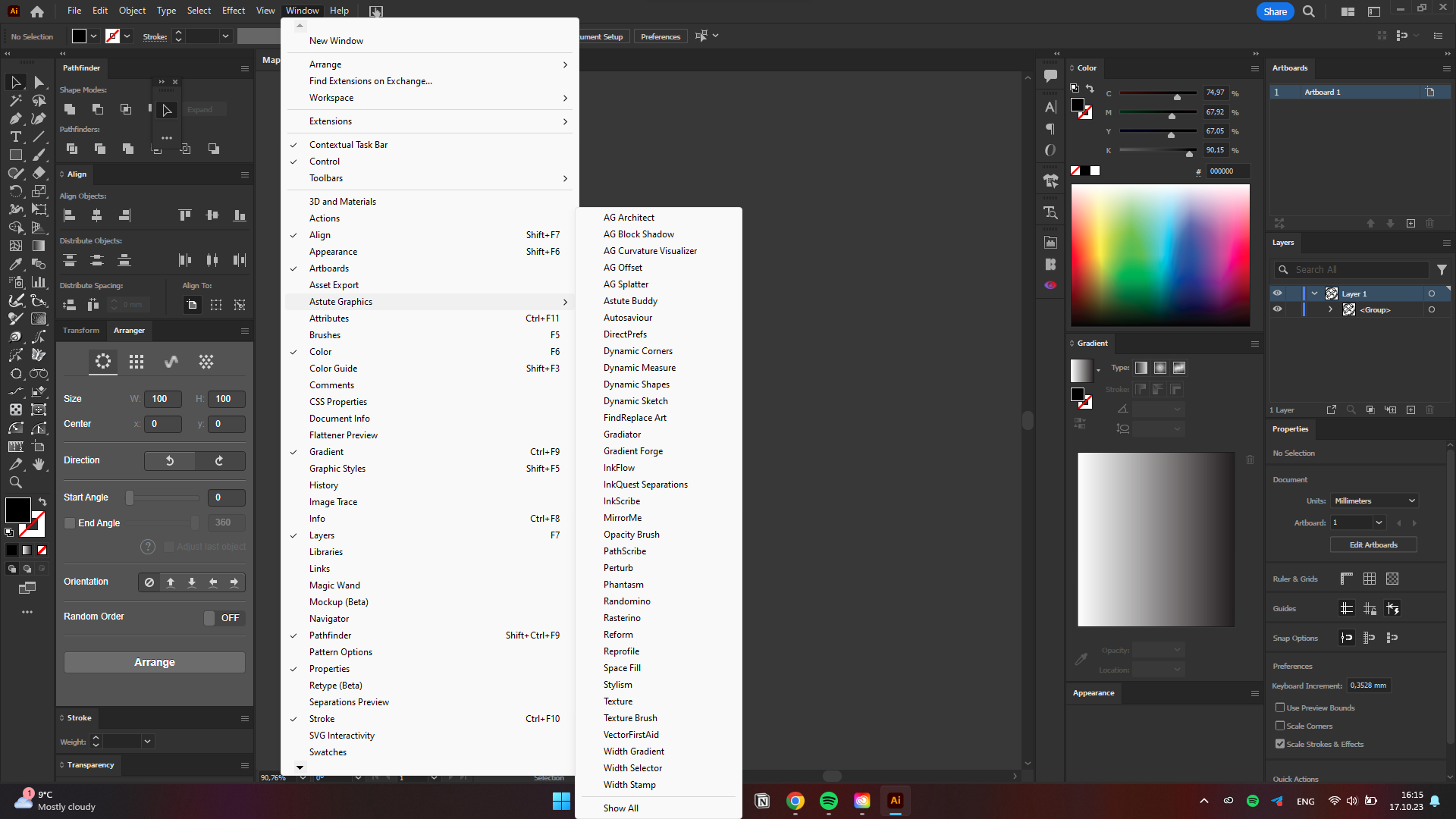Select the Type tool

16,136
